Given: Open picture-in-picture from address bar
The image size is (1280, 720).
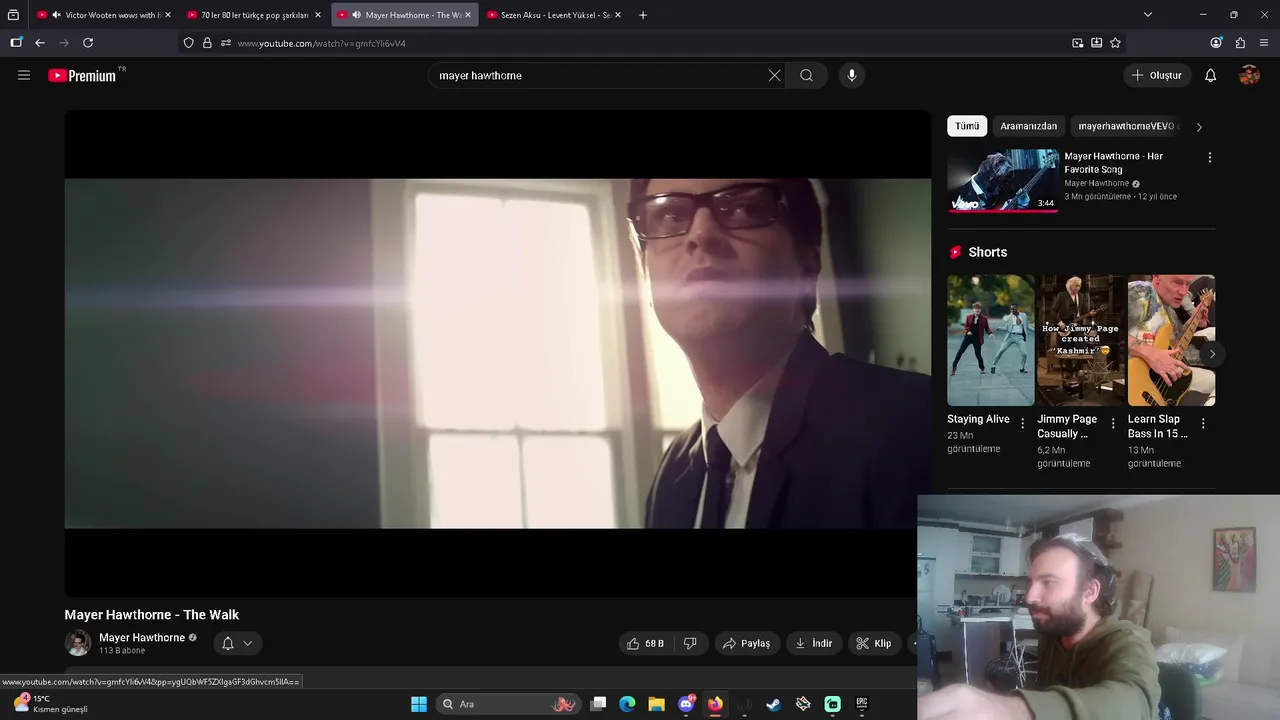Looking at the screenshot, I should [x=1077, y=43].
